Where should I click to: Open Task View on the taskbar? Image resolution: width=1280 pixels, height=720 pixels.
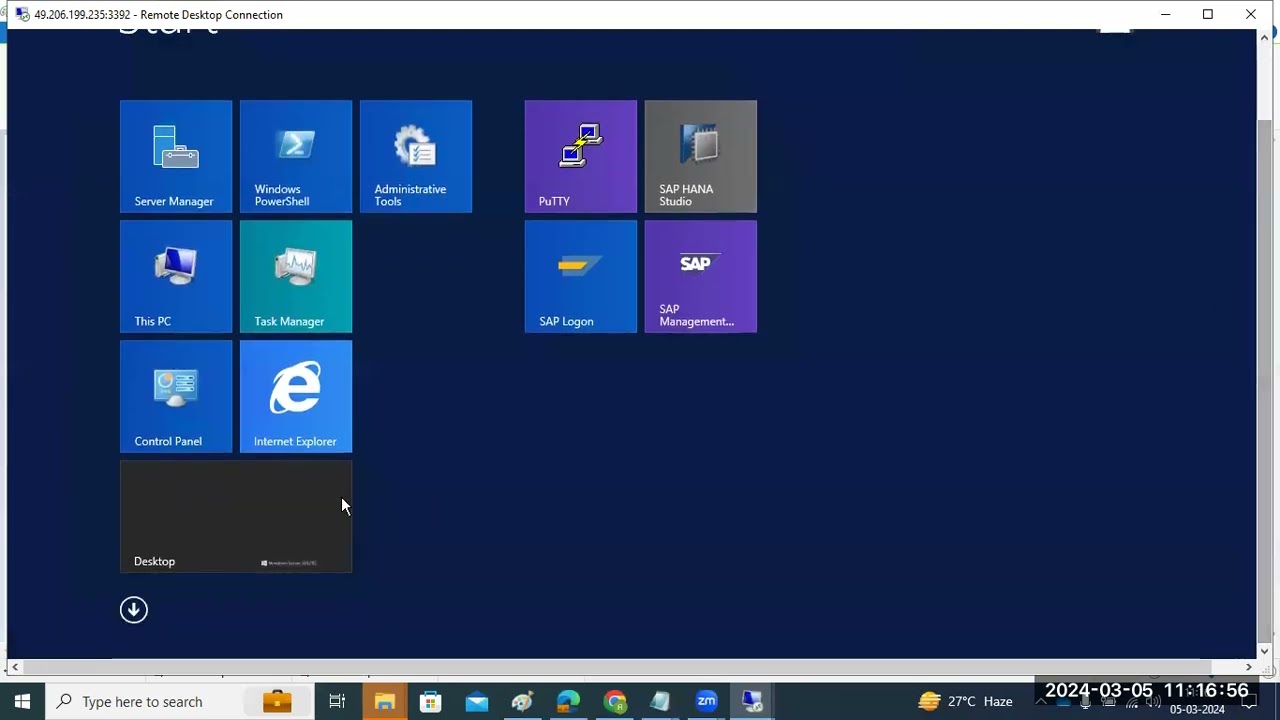click(337, 701)
